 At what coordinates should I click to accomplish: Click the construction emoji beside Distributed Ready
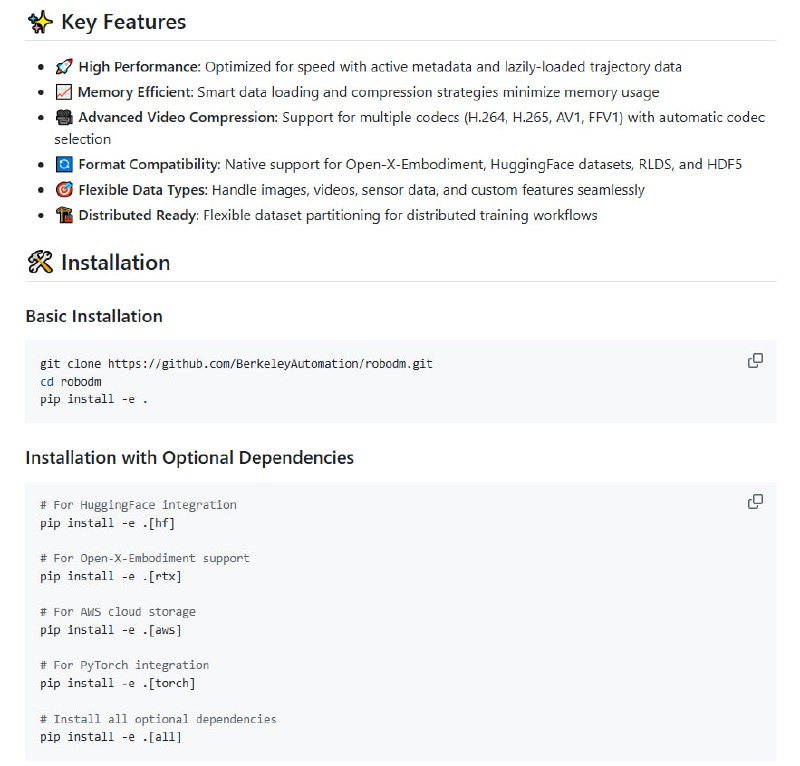[x=63, y=214]
